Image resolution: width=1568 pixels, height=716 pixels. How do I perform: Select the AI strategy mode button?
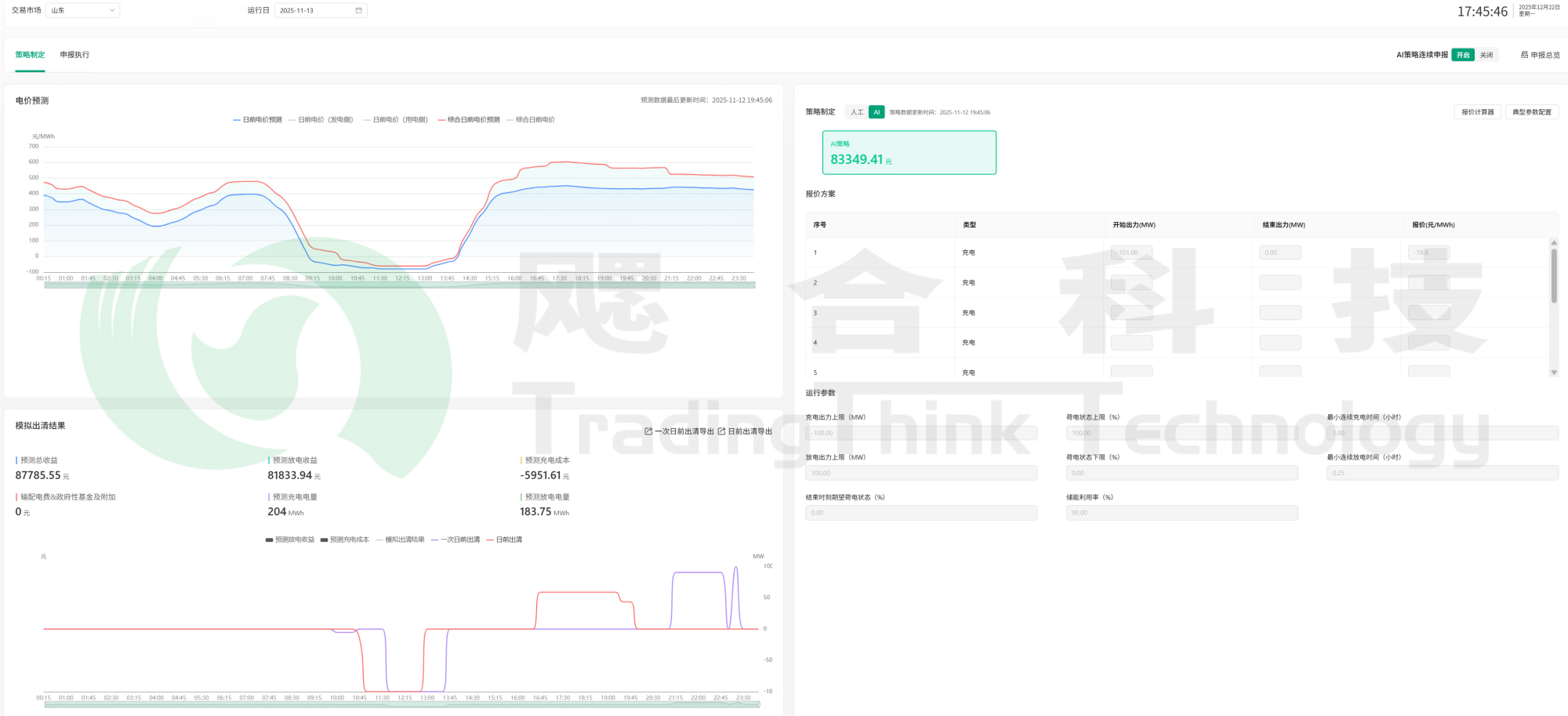click(877, 112)
